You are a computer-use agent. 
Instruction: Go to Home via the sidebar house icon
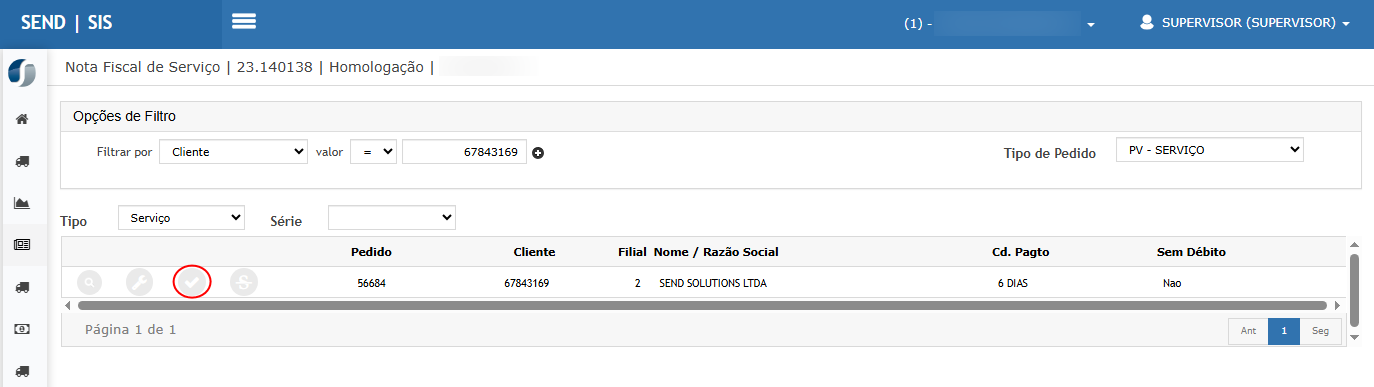[x=21, y=119]
